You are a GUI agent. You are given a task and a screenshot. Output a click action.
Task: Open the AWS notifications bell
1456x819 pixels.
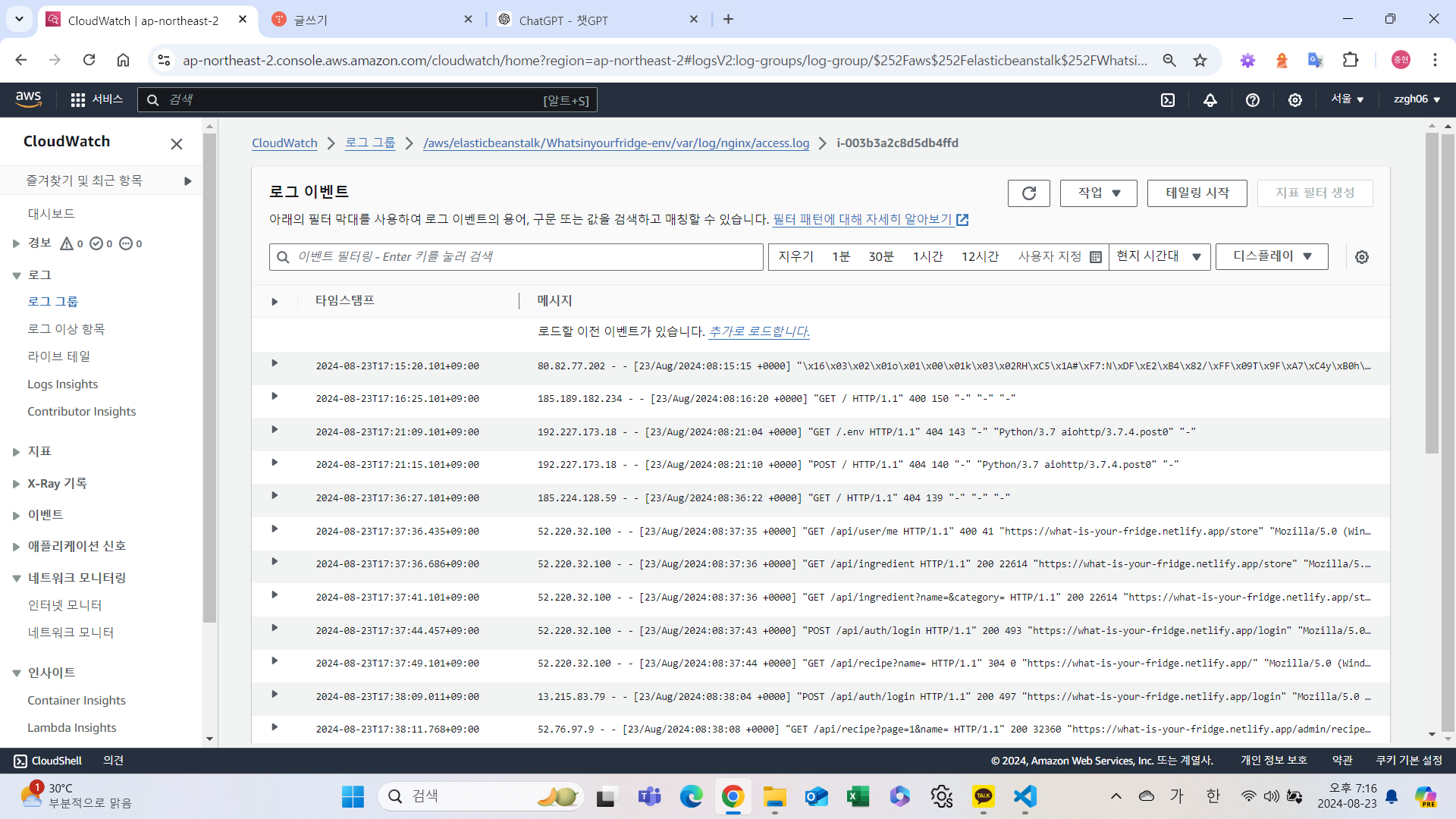(x=1210, y=100)
